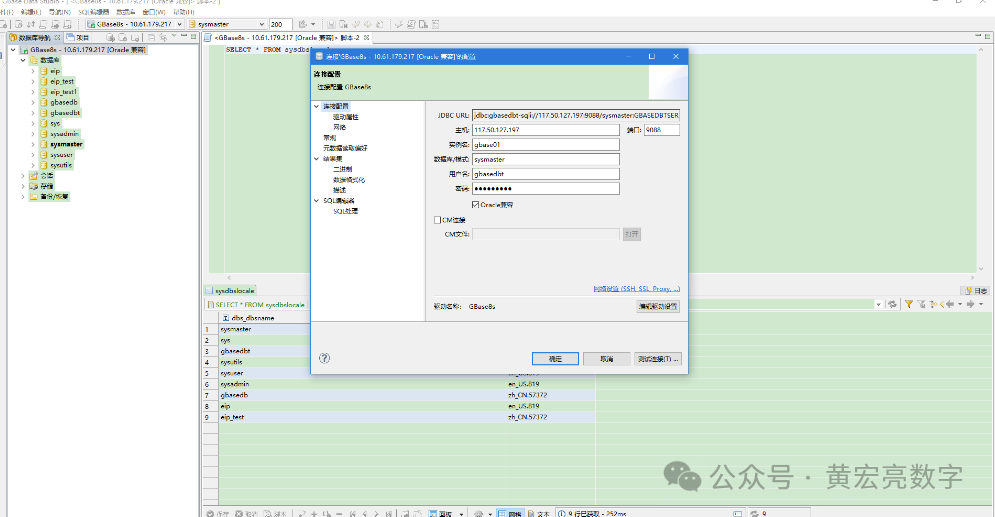The width and height of the screenshot is (995, 517).
Task: Open the active connection dropdown in toolbar
Action: tap(180, 24)
